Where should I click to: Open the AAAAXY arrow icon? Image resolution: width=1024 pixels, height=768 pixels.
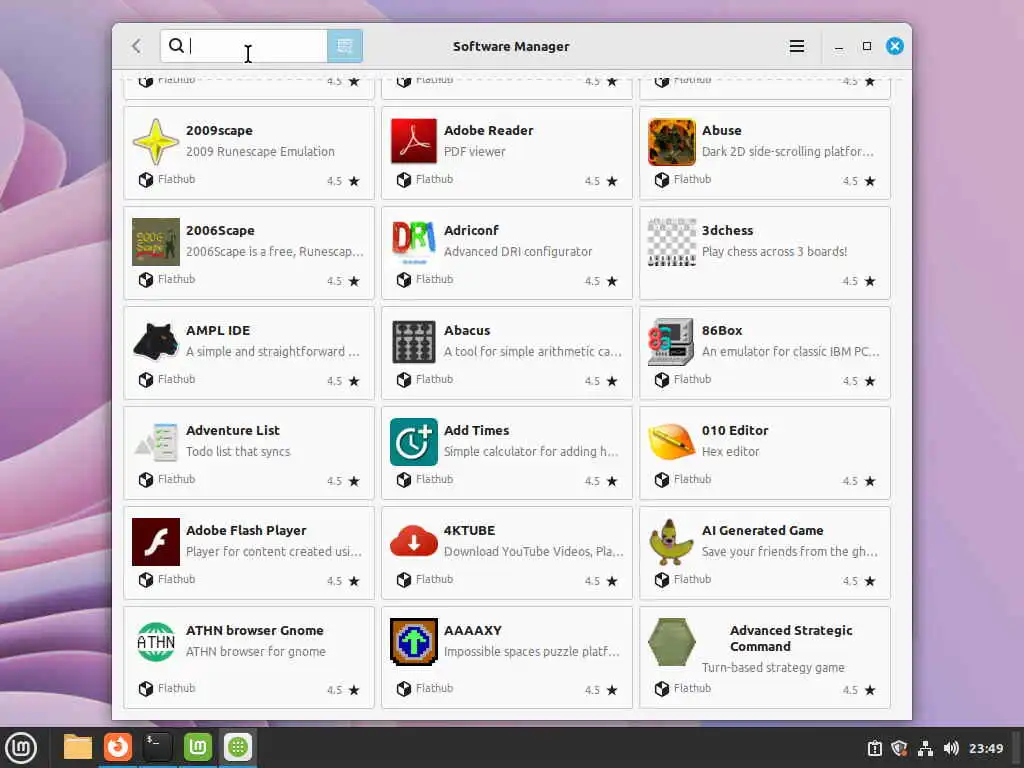pyautogui.click(x=413, y=641)
